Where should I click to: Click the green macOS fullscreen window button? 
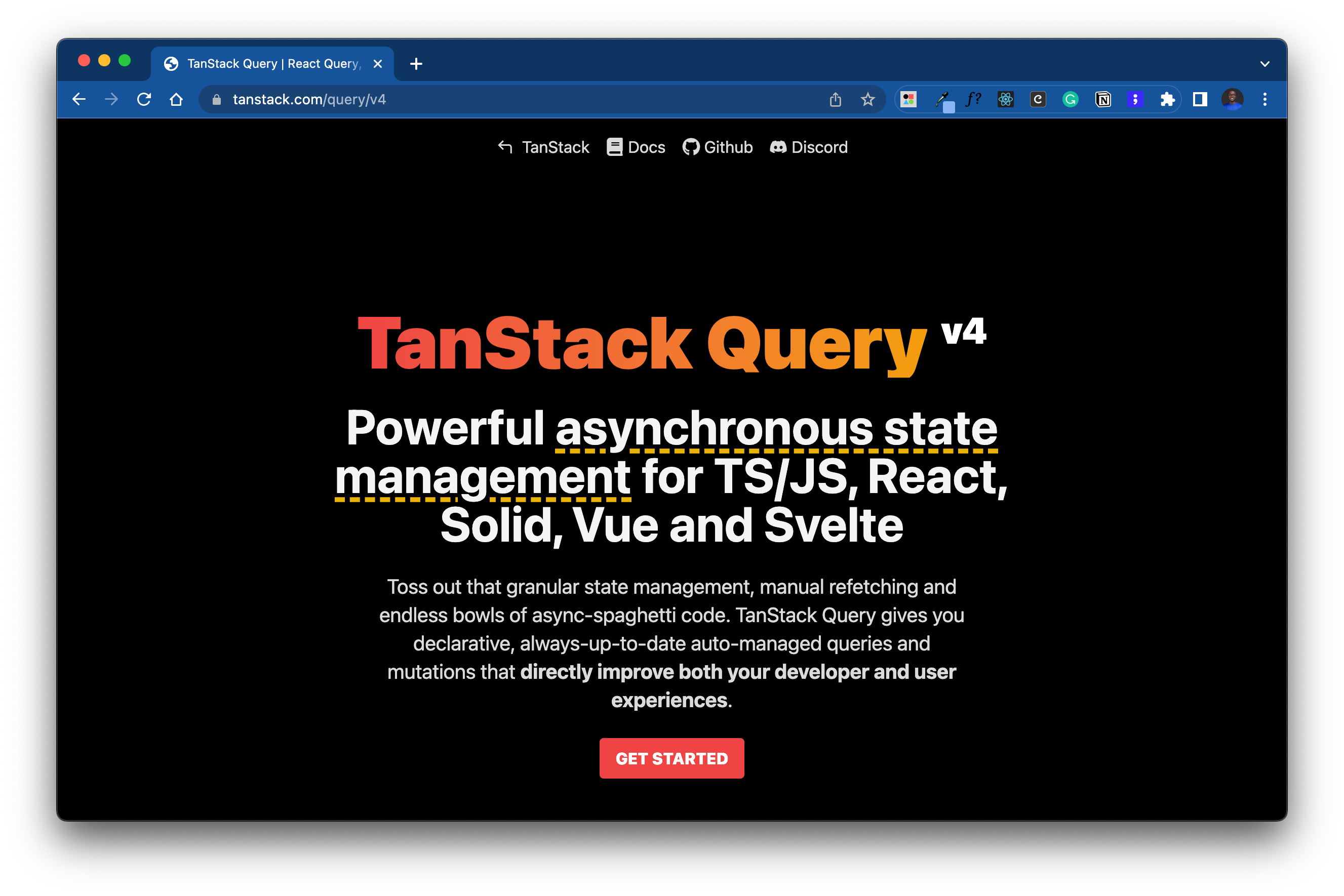[x=125, y=61]
